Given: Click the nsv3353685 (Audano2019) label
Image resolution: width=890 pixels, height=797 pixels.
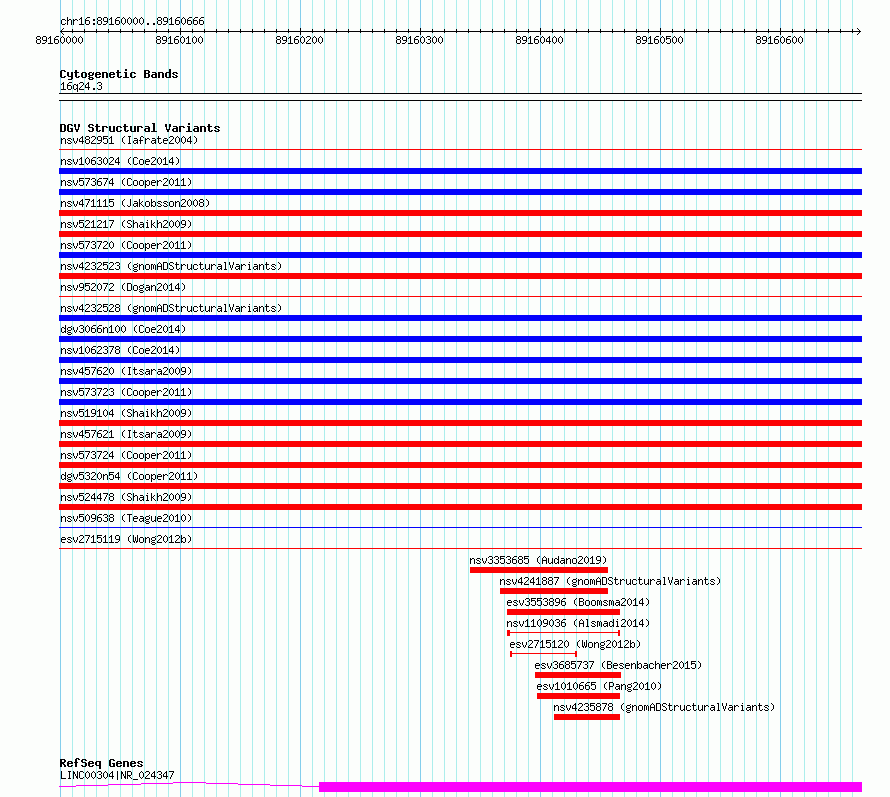Looking at the screenshot, I should pos(538,560).
